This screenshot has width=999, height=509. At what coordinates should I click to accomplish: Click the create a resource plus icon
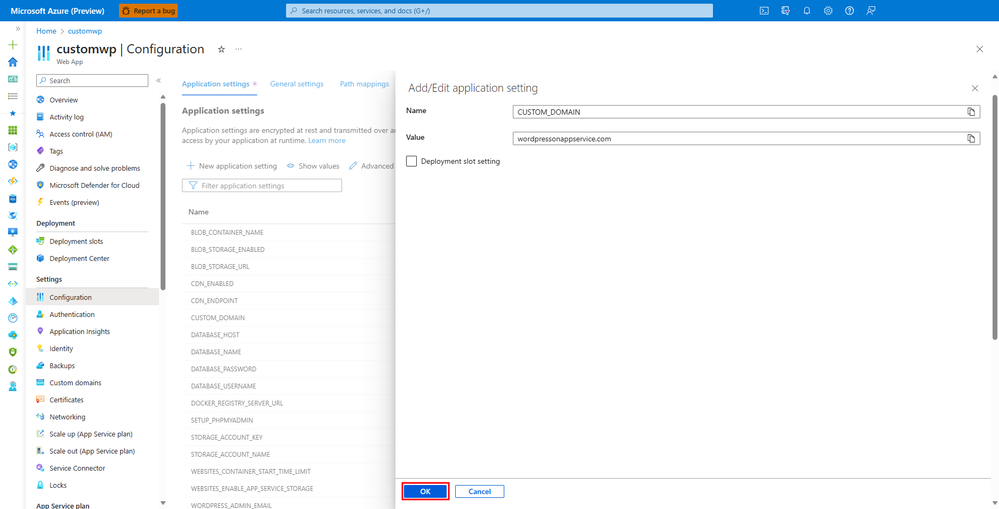(12, 45)
